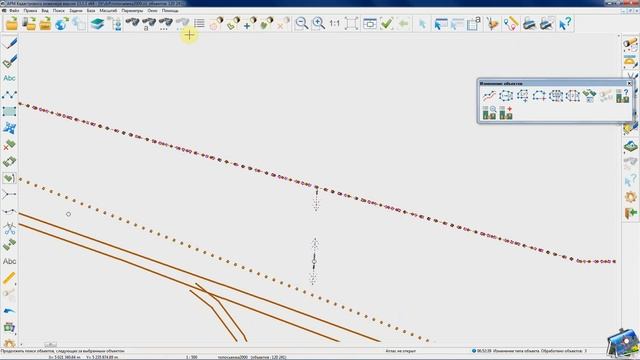Click the gear settings icon in right sidebar
This screenshot has height=360, width=640.
coord(630,197)
